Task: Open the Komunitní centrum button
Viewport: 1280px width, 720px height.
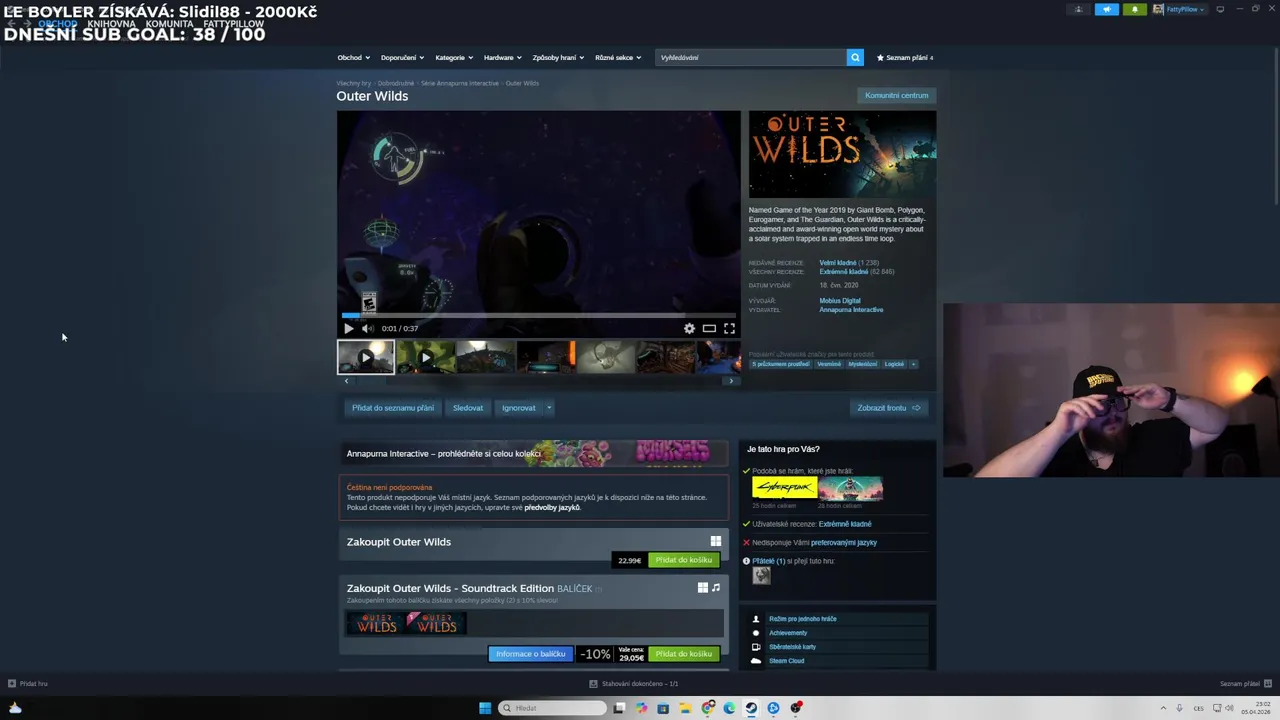Action: pos(897,95)
